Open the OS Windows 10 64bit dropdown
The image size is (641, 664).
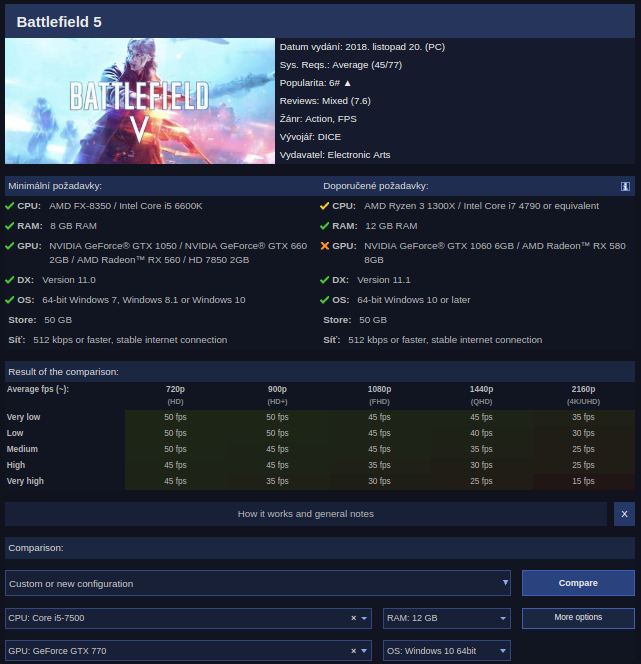(x=447, y=651)
